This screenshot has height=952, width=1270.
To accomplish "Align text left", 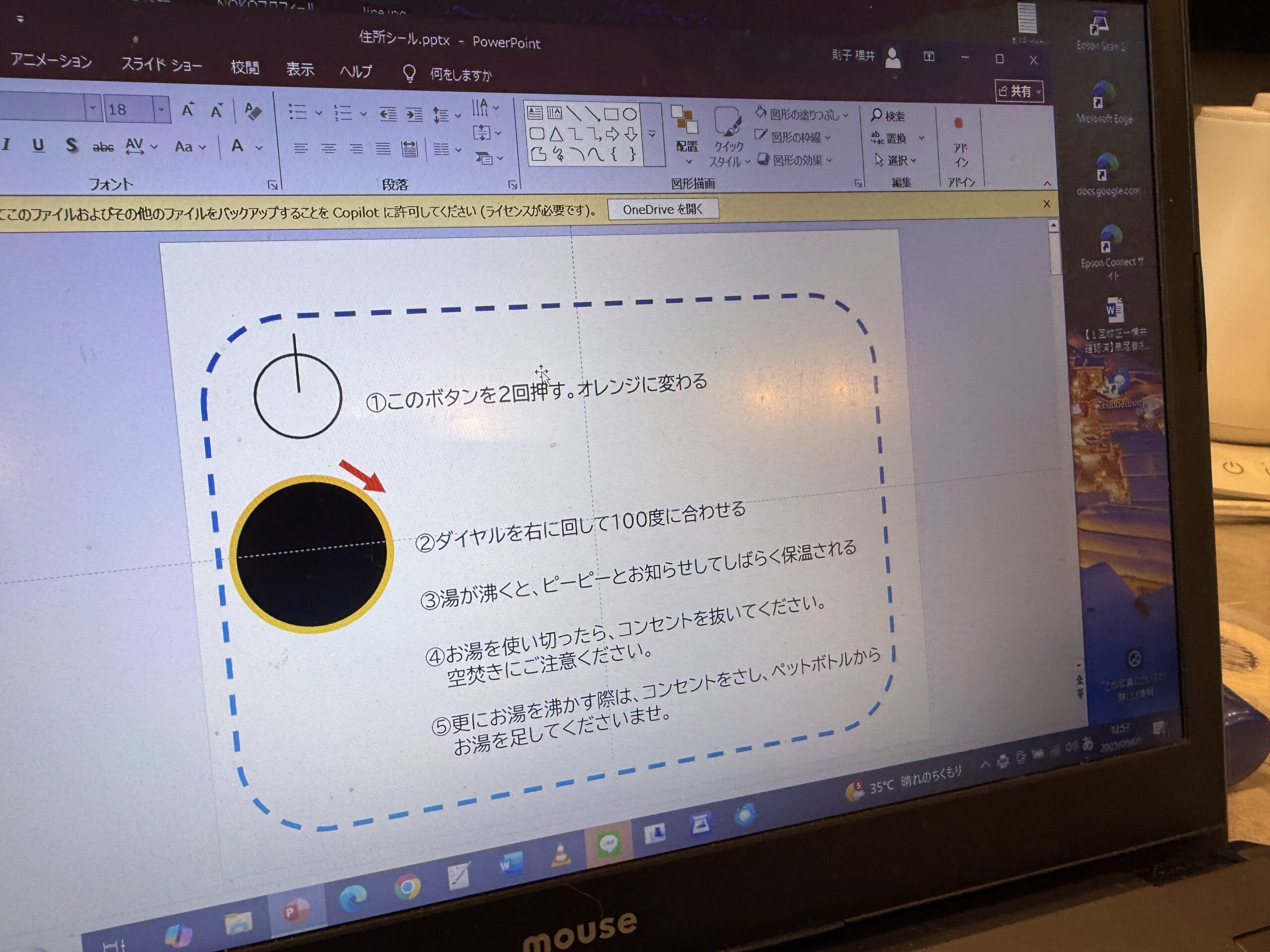I will coord(300,149).
